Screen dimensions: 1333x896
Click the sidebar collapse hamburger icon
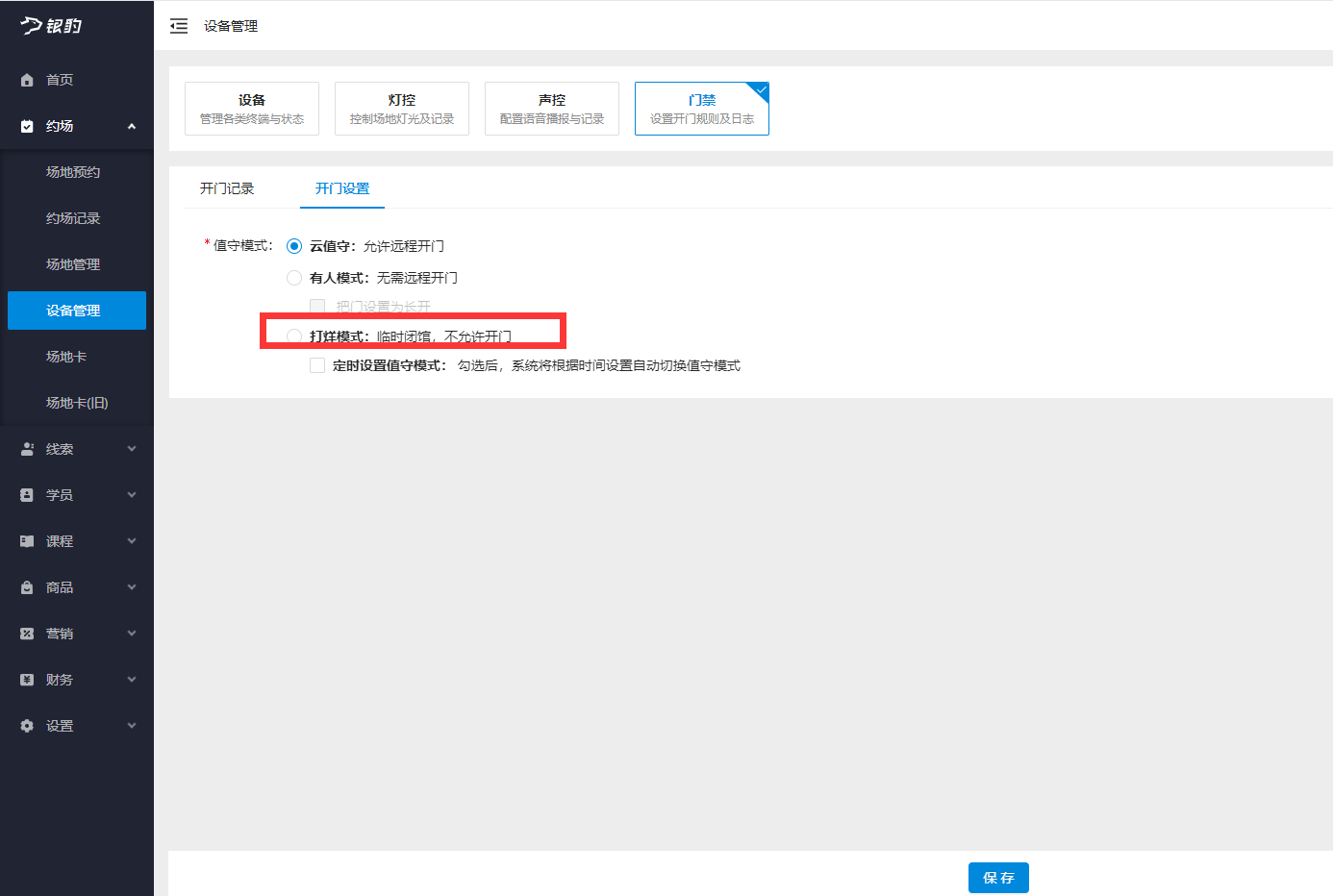[x=179, y=26]
